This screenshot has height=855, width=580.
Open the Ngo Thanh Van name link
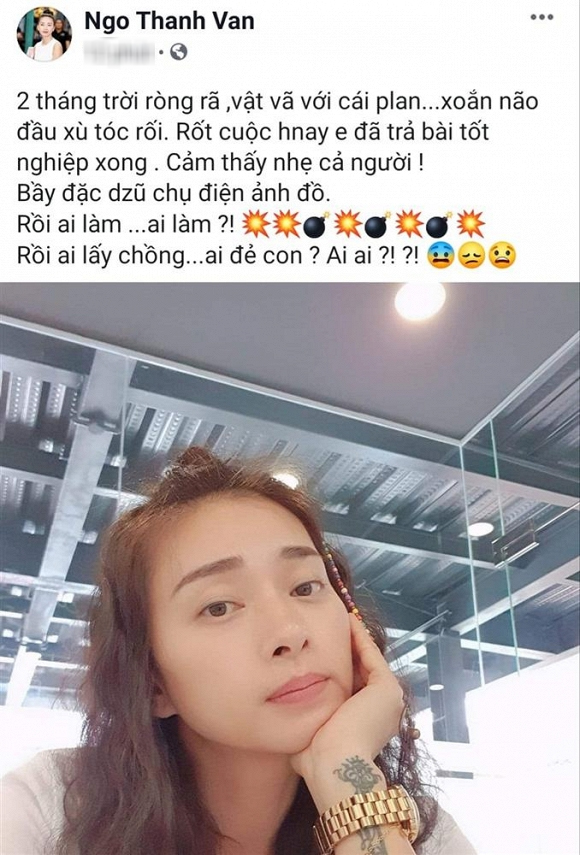[x=169, y=21]
